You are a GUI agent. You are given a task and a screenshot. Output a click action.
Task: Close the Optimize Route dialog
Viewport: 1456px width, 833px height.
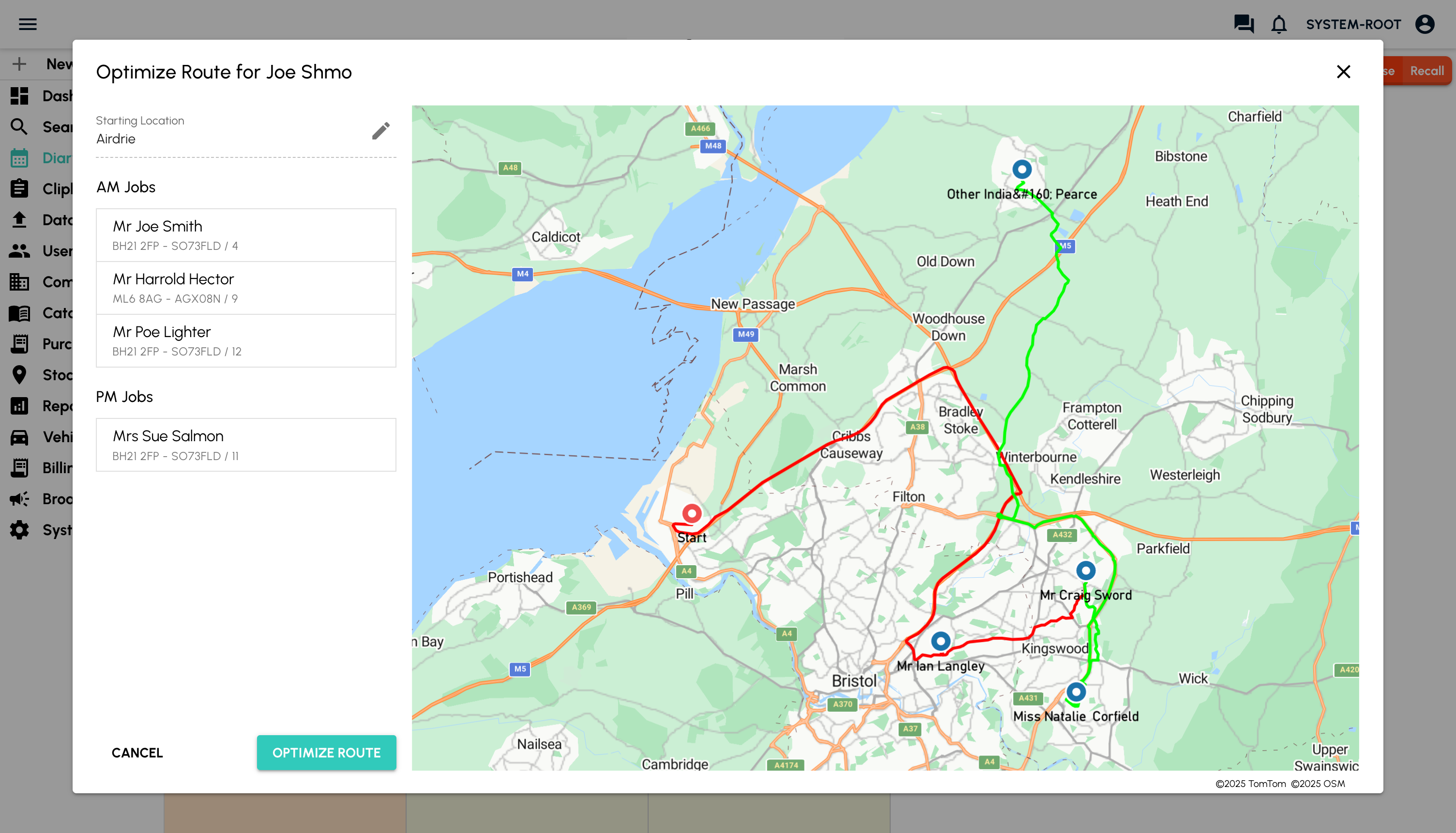[1343, 72]
